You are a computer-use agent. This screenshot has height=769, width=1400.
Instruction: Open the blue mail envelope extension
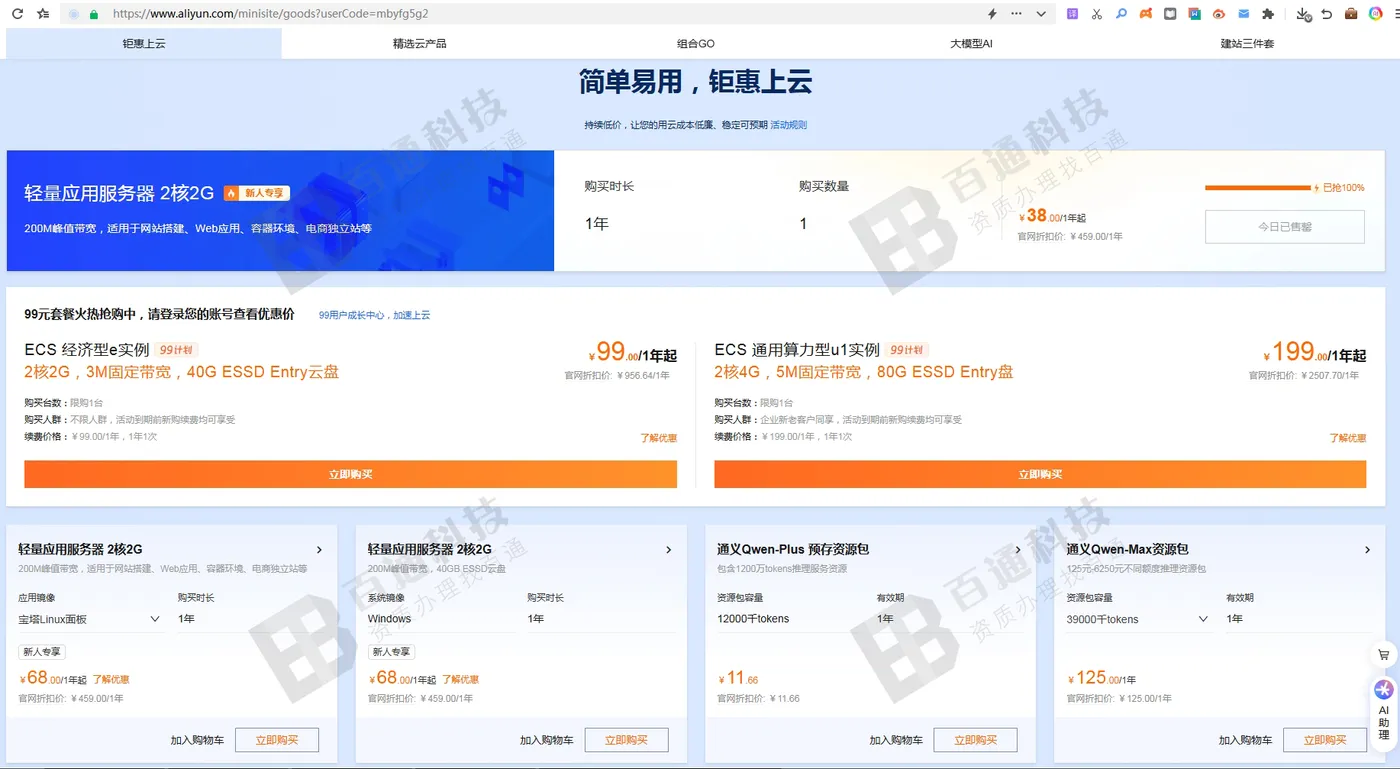point(1243,14)
